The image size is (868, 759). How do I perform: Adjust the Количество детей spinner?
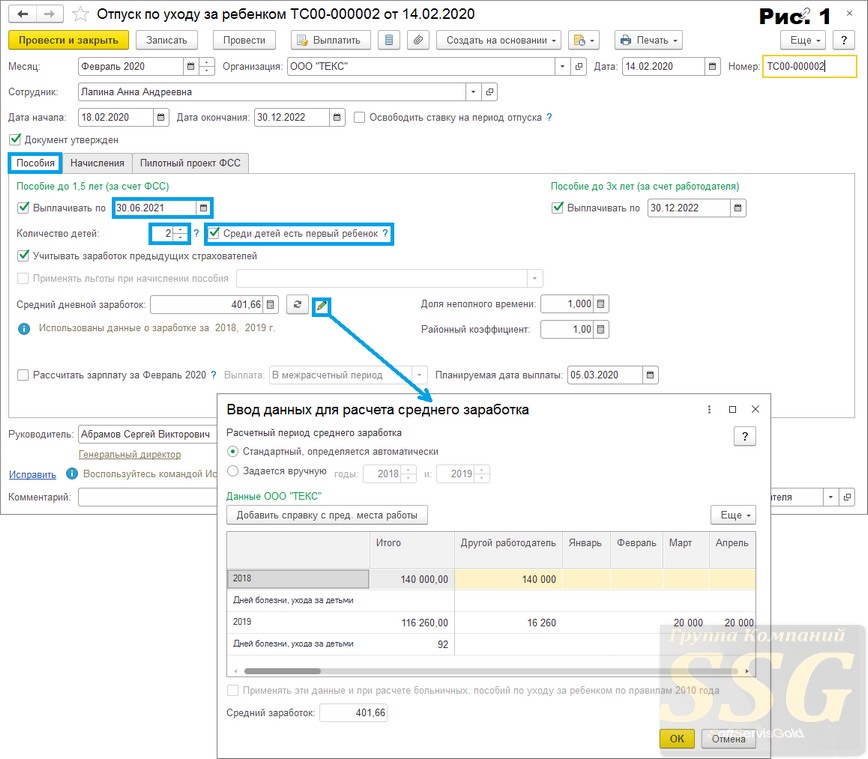pyautogui.click(x=180, y=234)
